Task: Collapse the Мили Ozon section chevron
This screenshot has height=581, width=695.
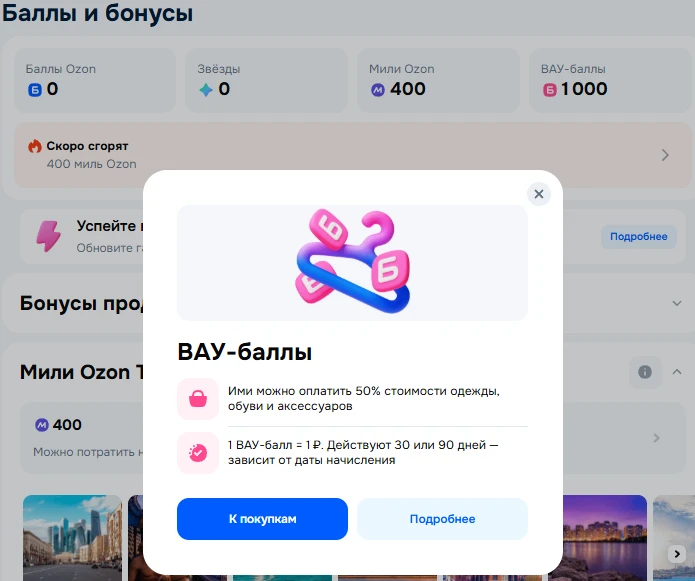Action: (x=677, y=372)
